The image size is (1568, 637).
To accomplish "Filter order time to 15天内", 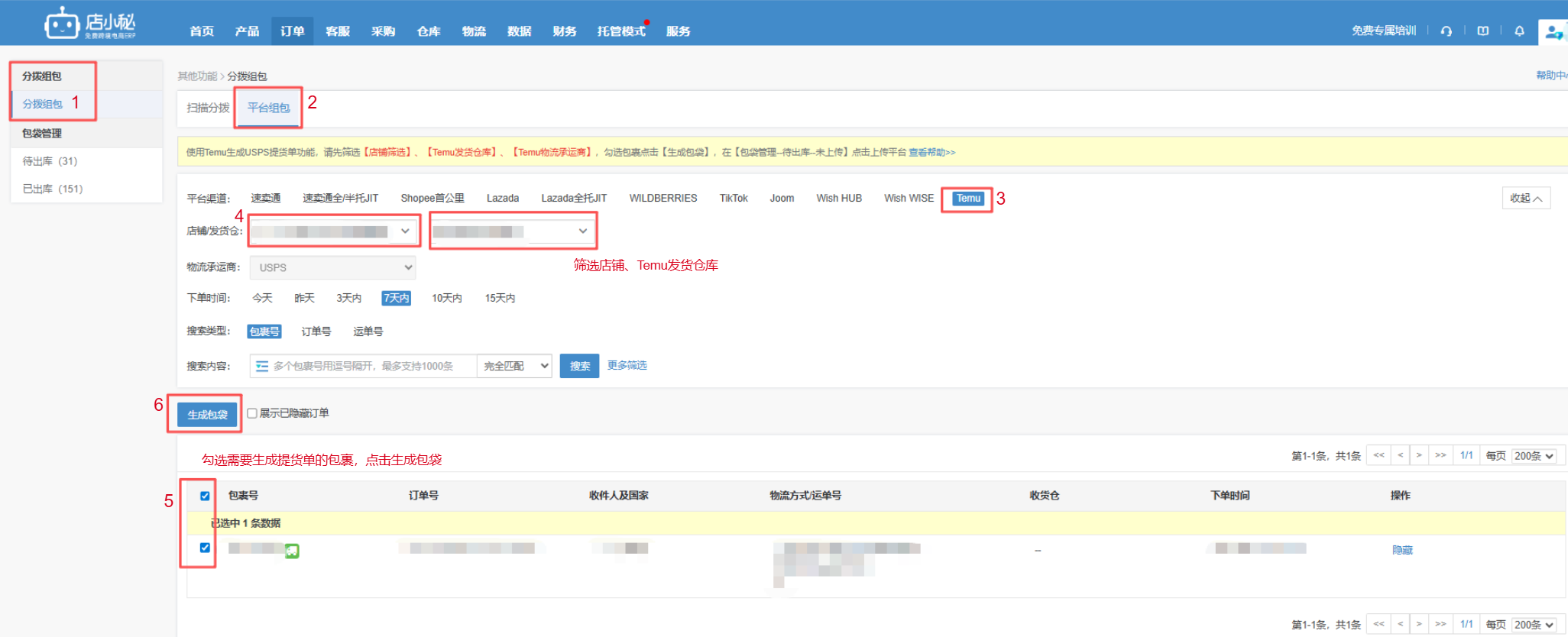I will (x=500, y=298).
